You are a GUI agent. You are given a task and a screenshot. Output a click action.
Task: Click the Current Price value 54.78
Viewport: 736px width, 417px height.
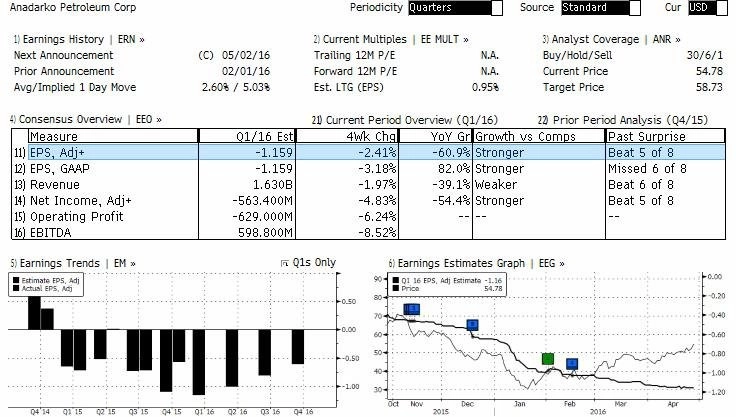[x=709, y=71]
